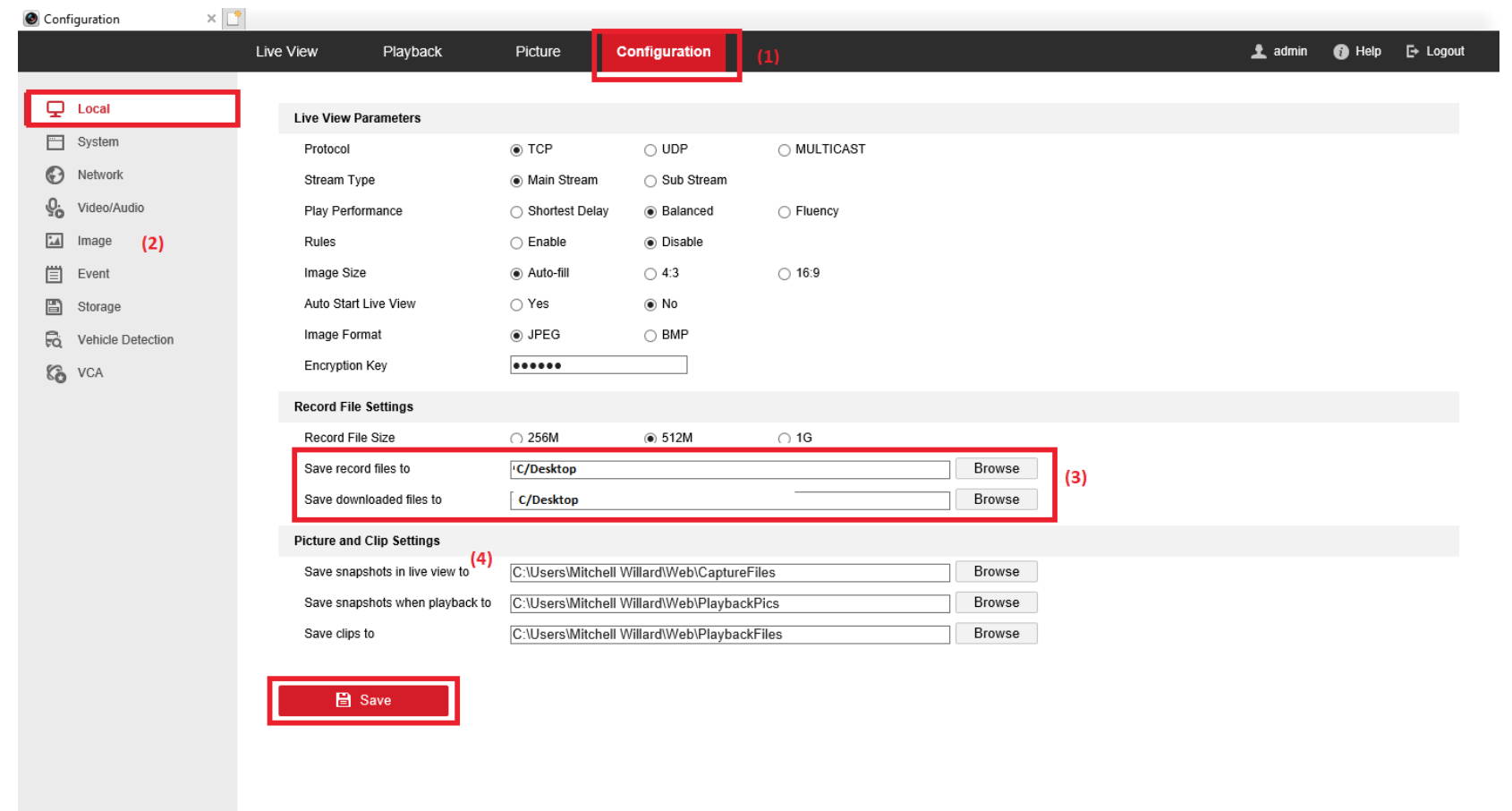Open the Vehicle Detection section
Viewport: 1512px width, 811px height.
tap(124, 339)
